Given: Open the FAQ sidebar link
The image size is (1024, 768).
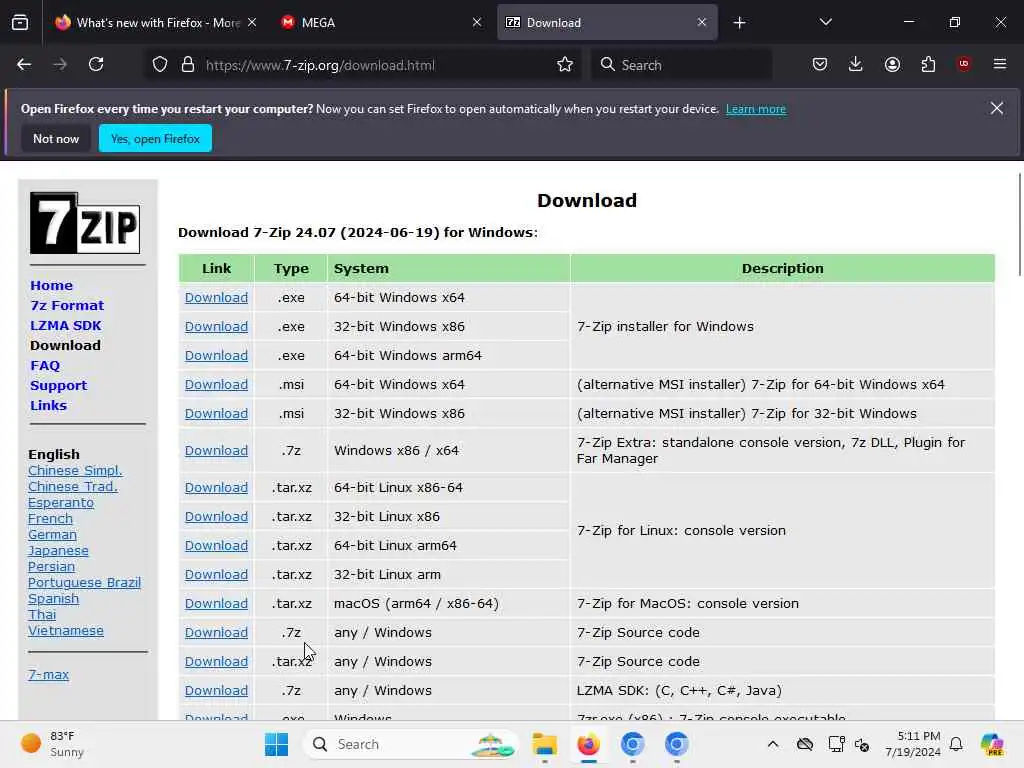Looking at the screenshot, I should click(x=45, y=366).
